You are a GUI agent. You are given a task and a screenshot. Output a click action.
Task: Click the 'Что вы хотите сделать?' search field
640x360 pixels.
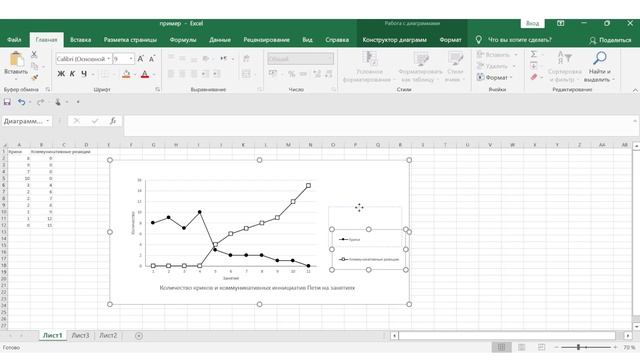[x=520, y=40]
